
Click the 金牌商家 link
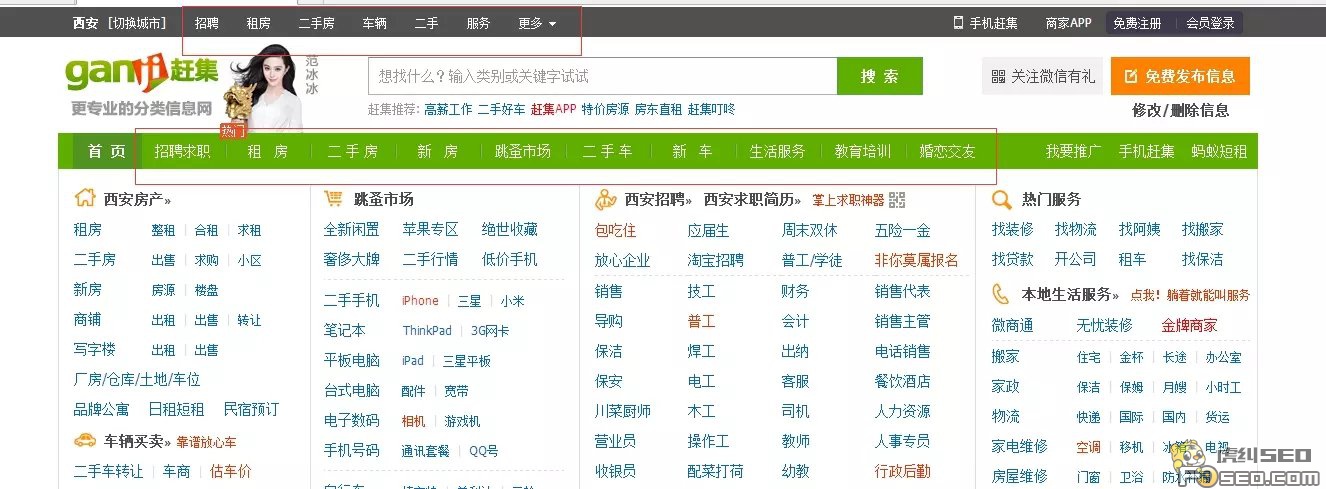(1190, 325)
